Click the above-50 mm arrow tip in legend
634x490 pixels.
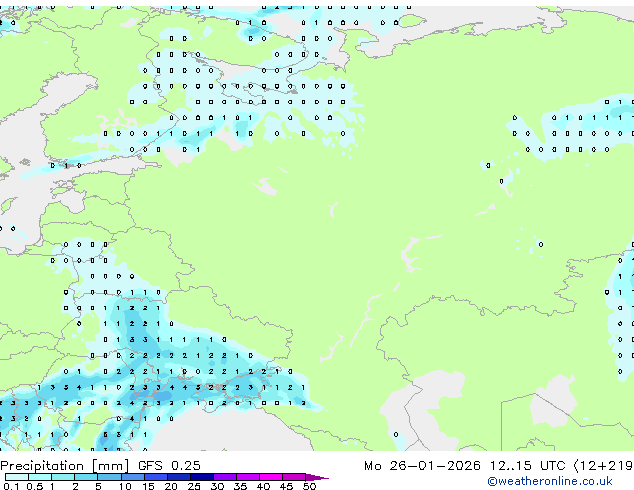coord(317,477)
